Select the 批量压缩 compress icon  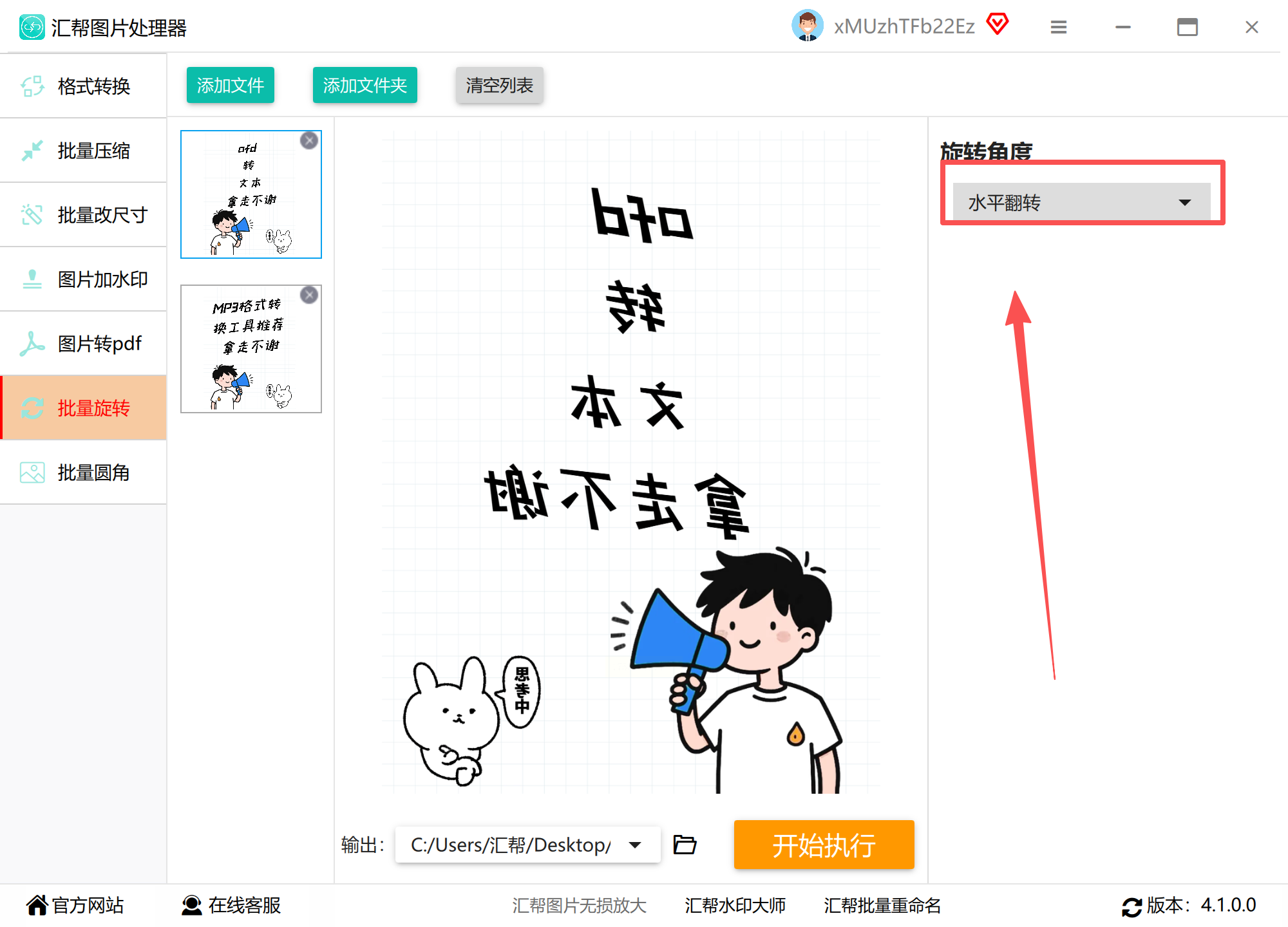[x=32, y=151]
